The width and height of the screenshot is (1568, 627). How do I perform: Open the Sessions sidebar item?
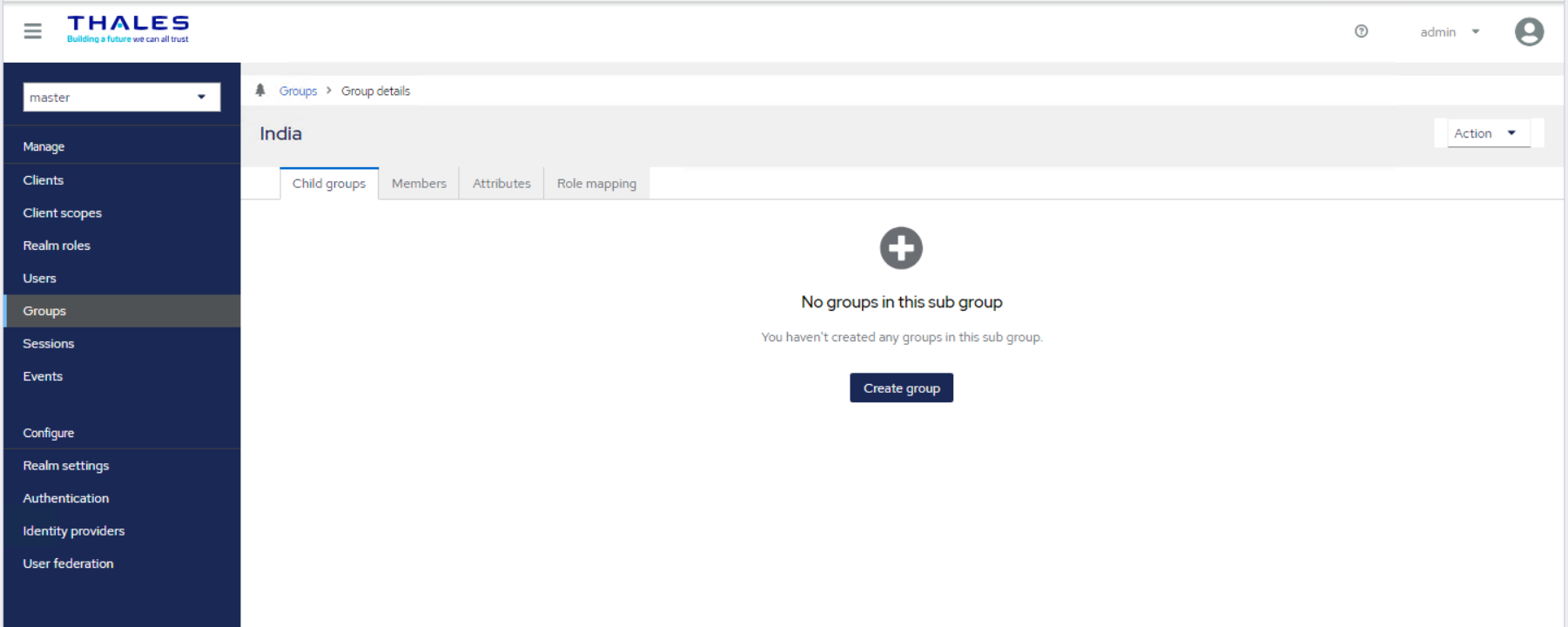point(49,344)
